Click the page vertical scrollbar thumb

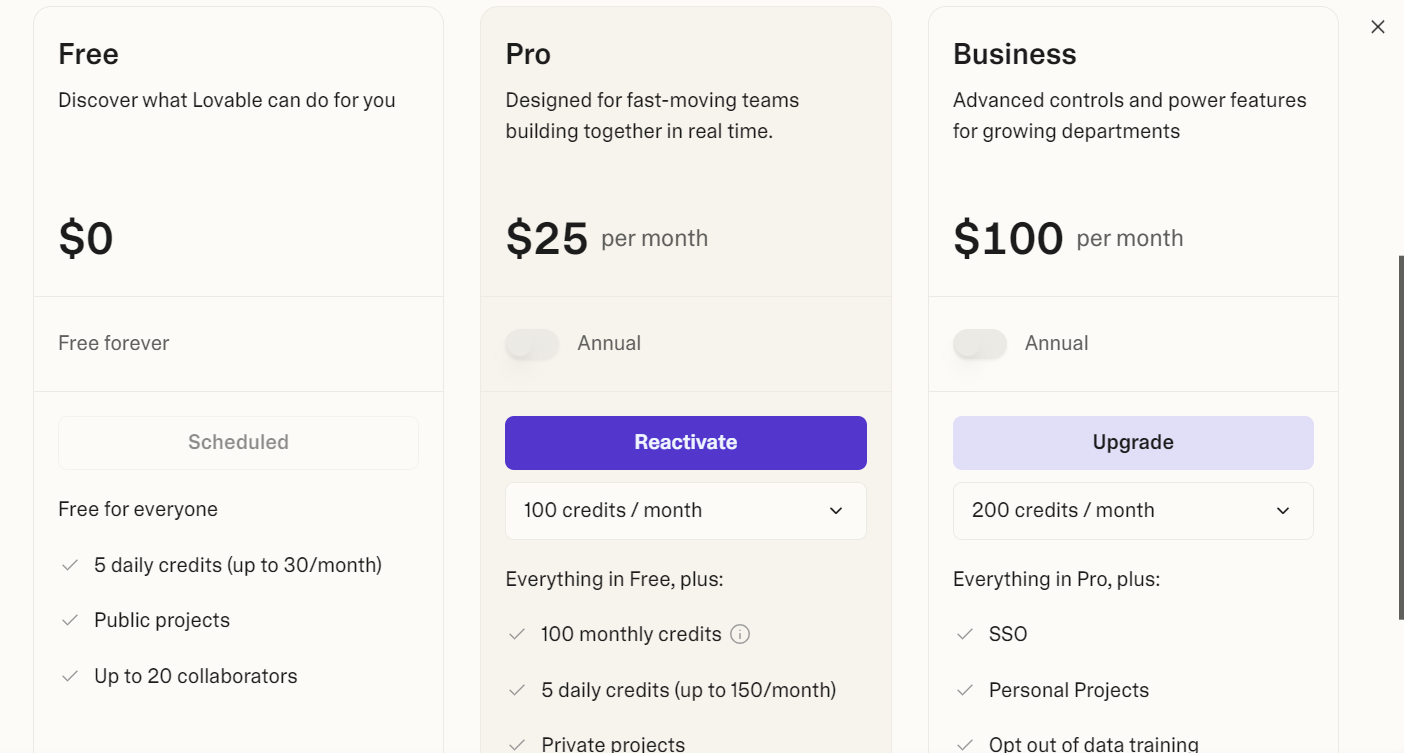pyautogui.click(x=1400, y=437)
